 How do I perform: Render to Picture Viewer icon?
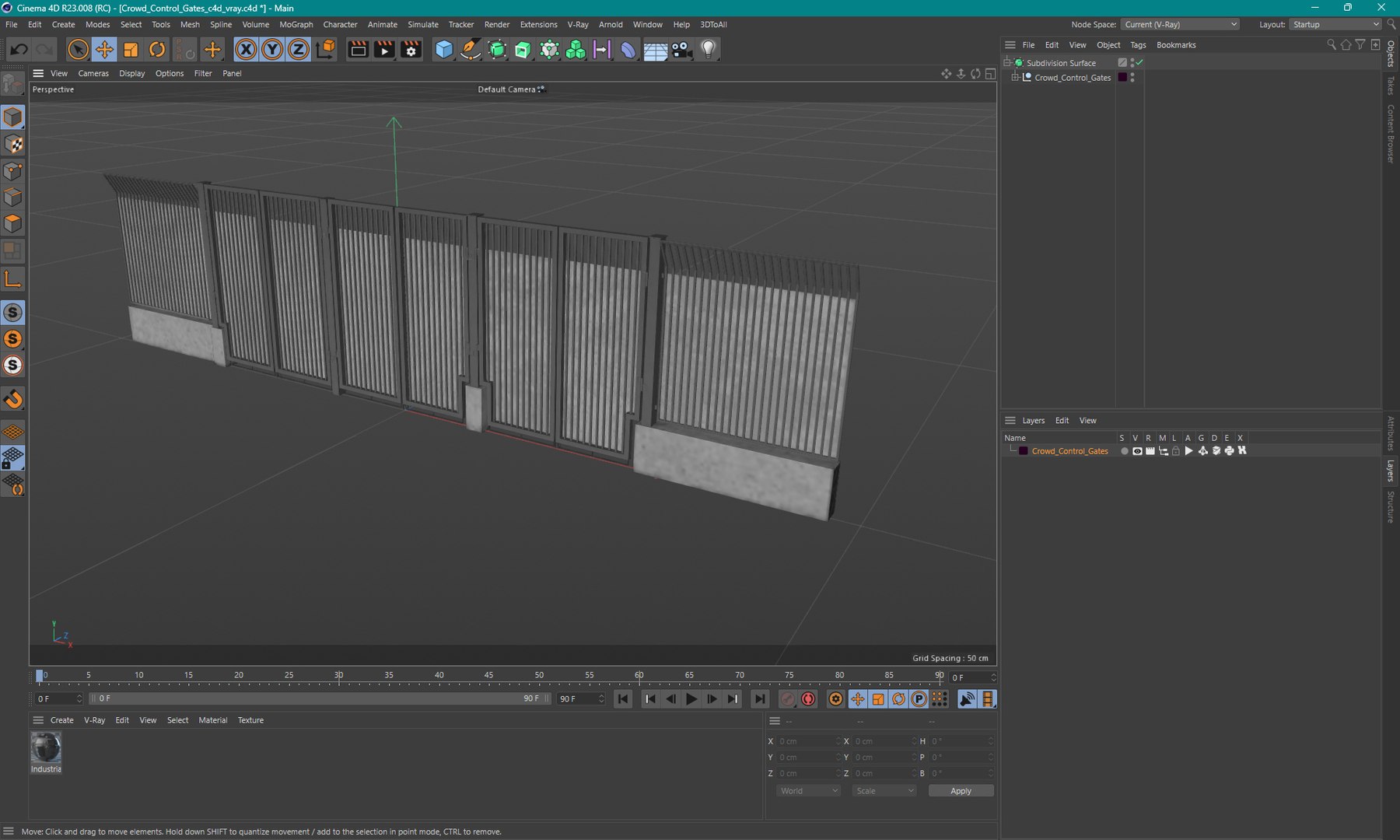384,50
